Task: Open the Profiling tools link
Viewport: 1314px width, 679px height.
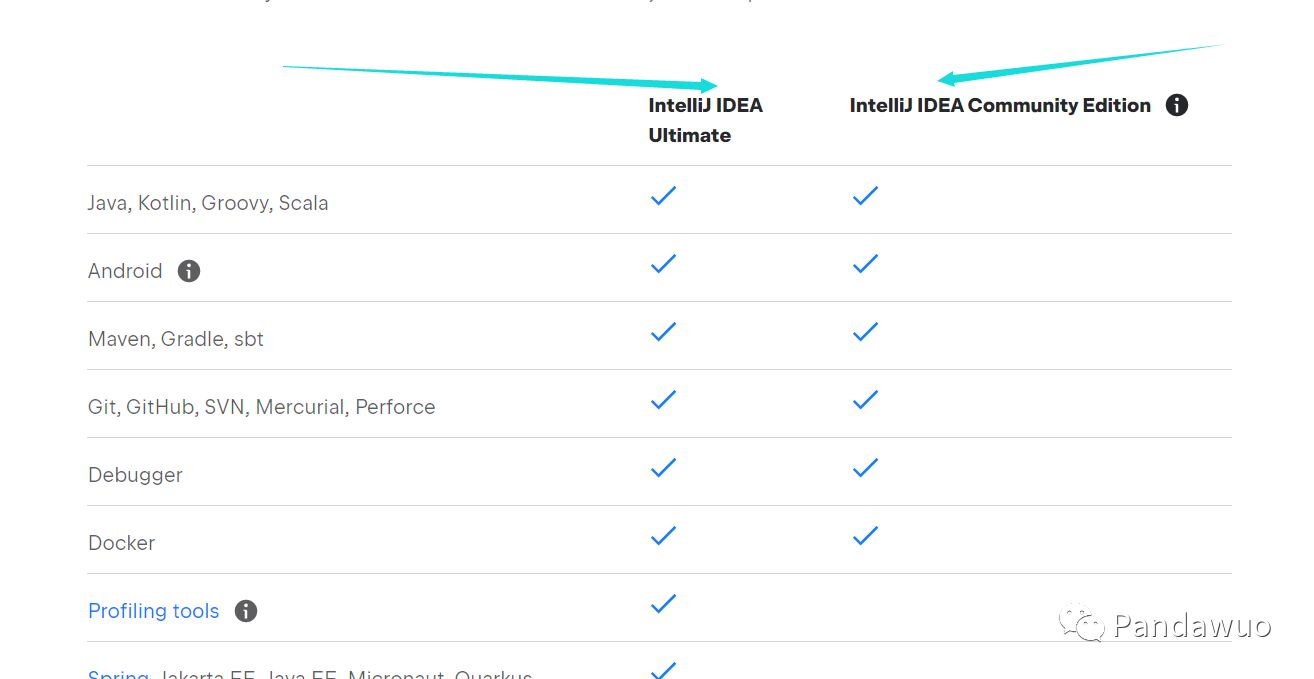Action: point(154,611)
